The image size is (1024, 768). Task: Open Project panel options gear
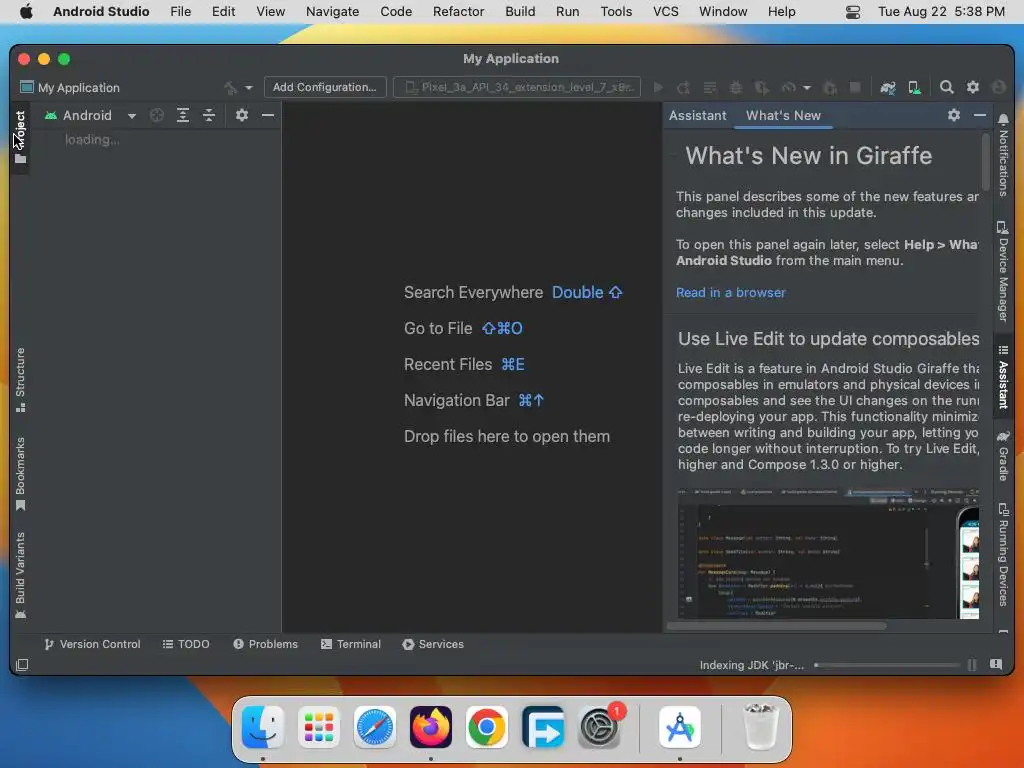pyautogui.click(x=242, y=115)
